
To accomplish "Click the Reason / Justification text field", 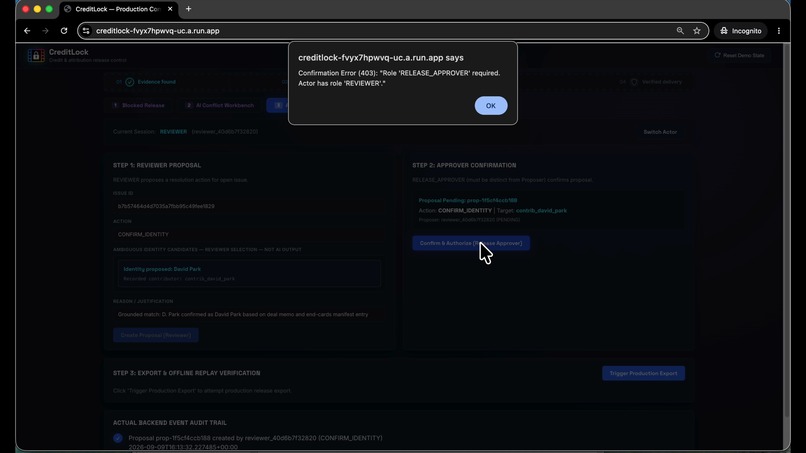I will pyautogui.click(x=247, y=314).
